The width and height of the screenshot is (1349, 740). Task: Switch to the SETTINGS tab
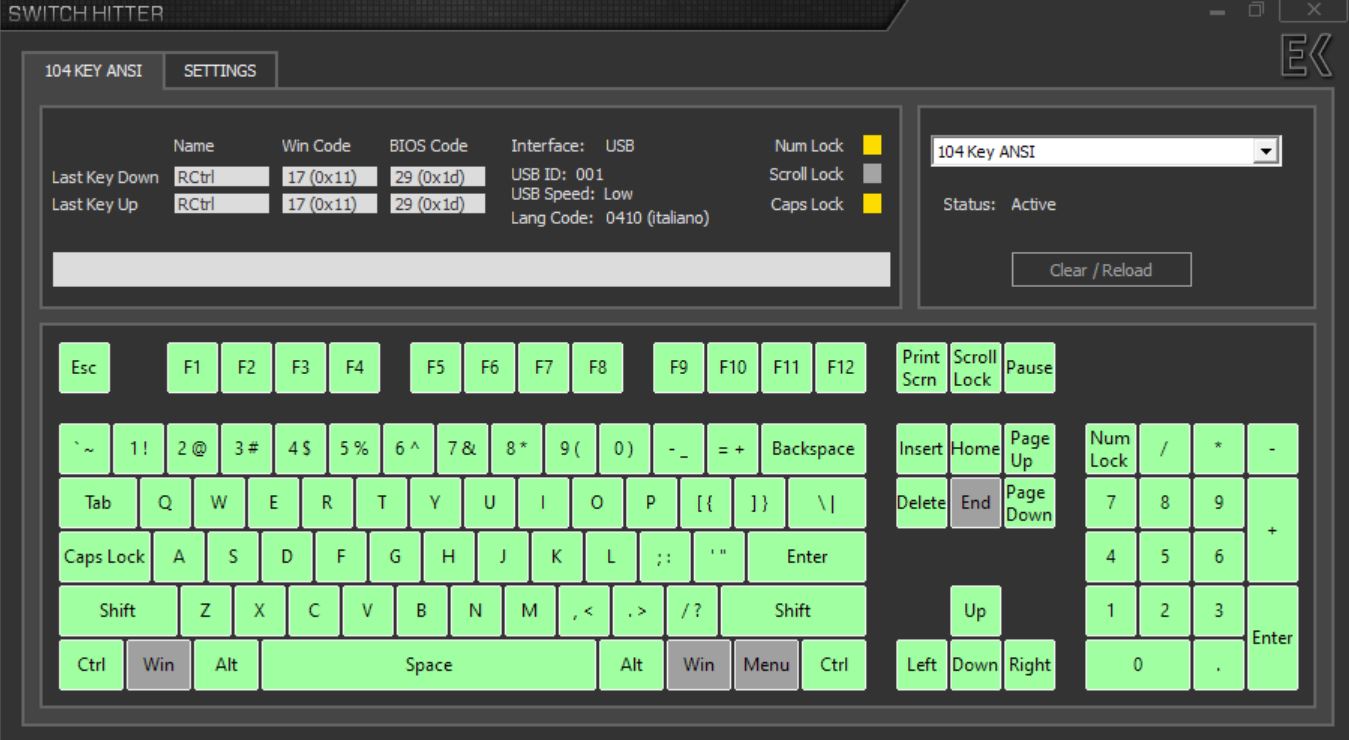point(220,71)
